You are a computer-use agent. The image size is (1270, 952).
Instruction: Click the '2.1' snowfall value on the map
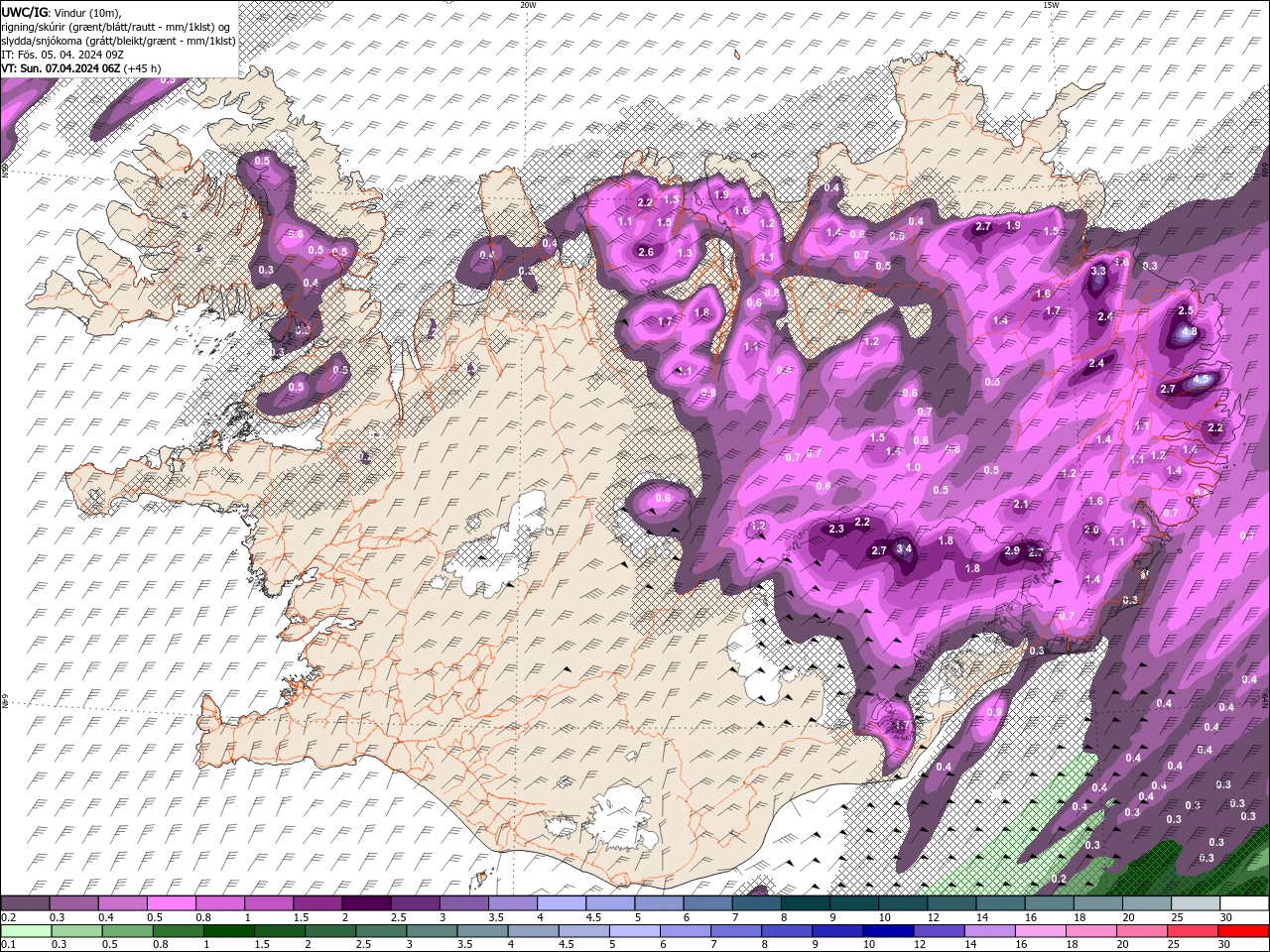[1021, 504]
